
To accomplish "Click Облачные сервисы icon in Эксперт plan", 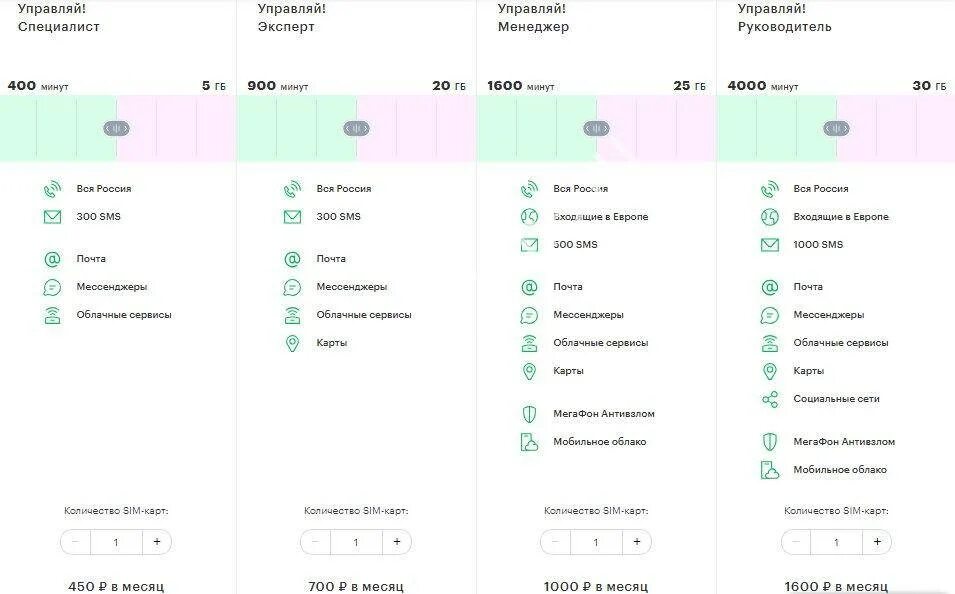I will (292, 315).
